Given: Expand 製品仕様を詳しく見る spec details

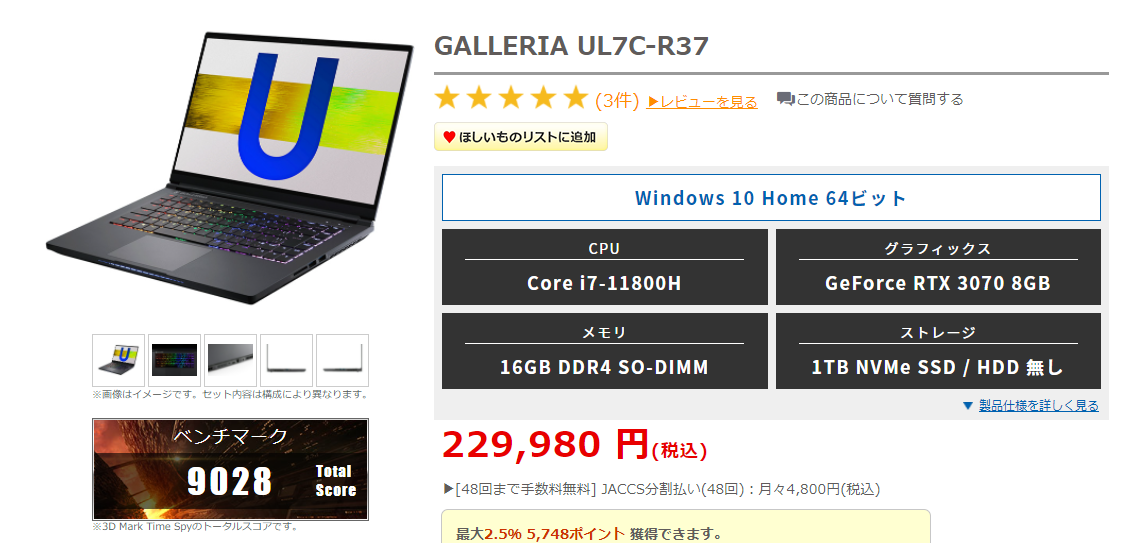Looking at the screenshot, I should point(1038,405).
